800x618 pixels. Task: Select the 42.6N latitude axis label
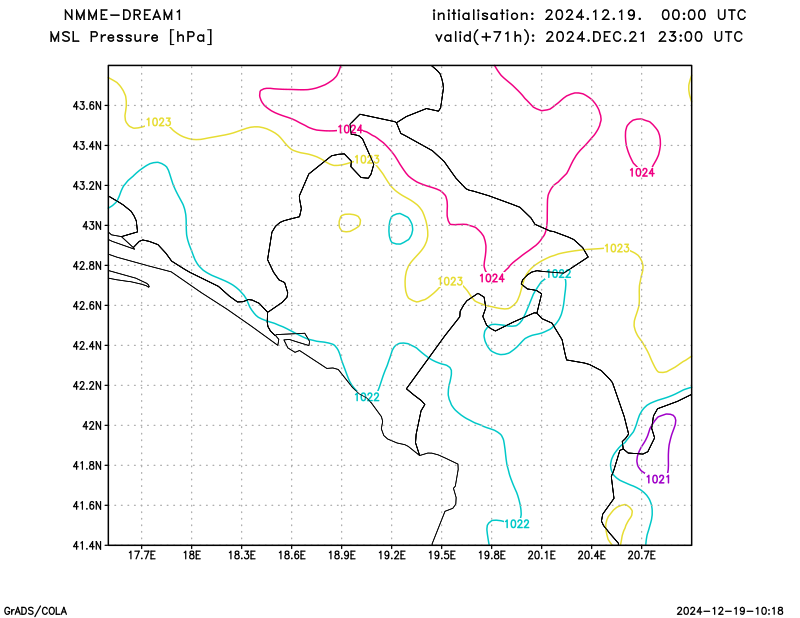coord(87,305)
